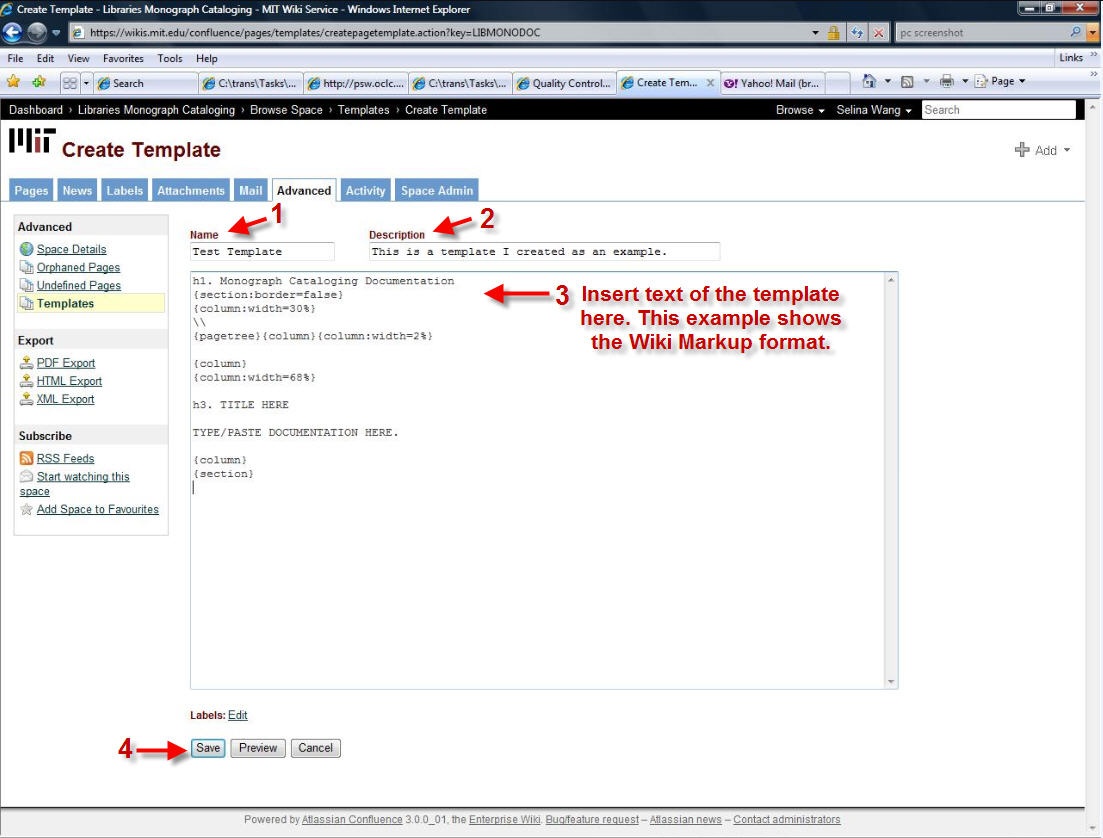Click the globe icon next to Space Details

click(27, 249)
